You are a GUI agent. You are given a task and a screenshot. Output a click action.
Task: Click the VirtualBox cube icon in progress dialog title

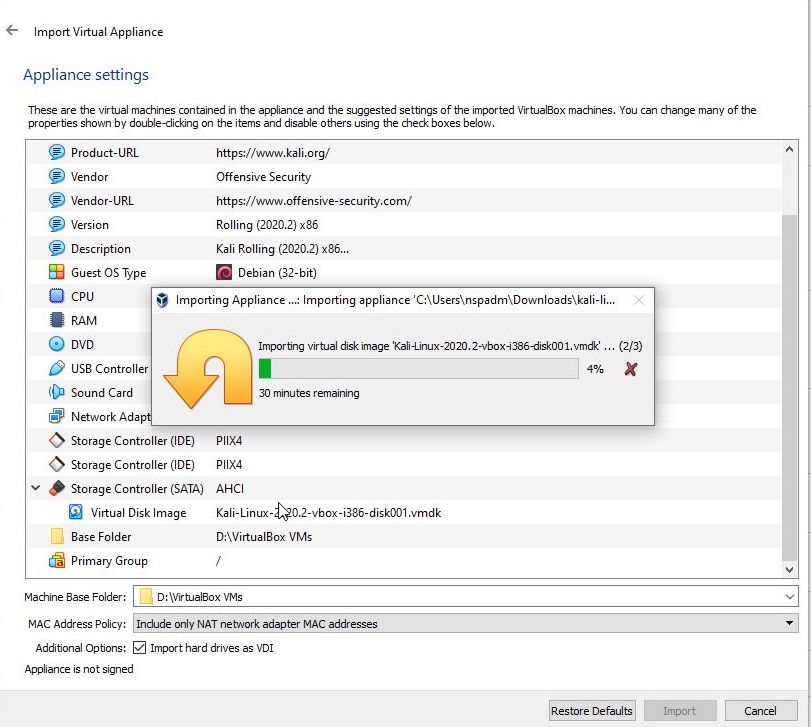tap(162, 300)
